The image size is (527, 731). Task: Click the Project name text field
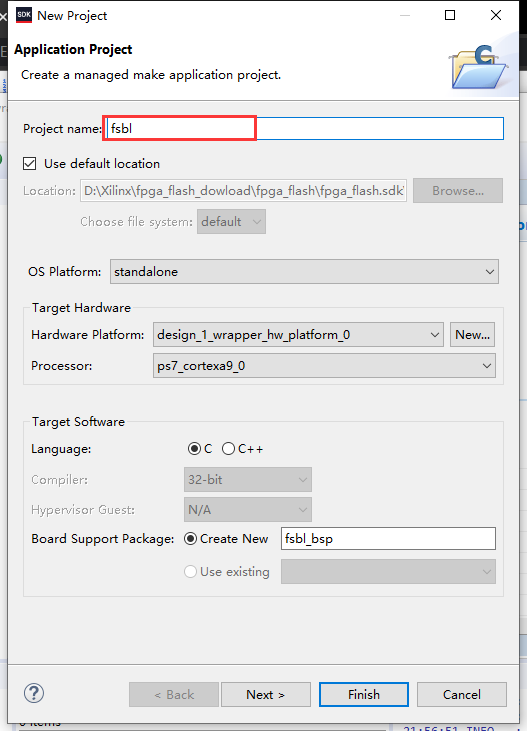tap(305, 128)
